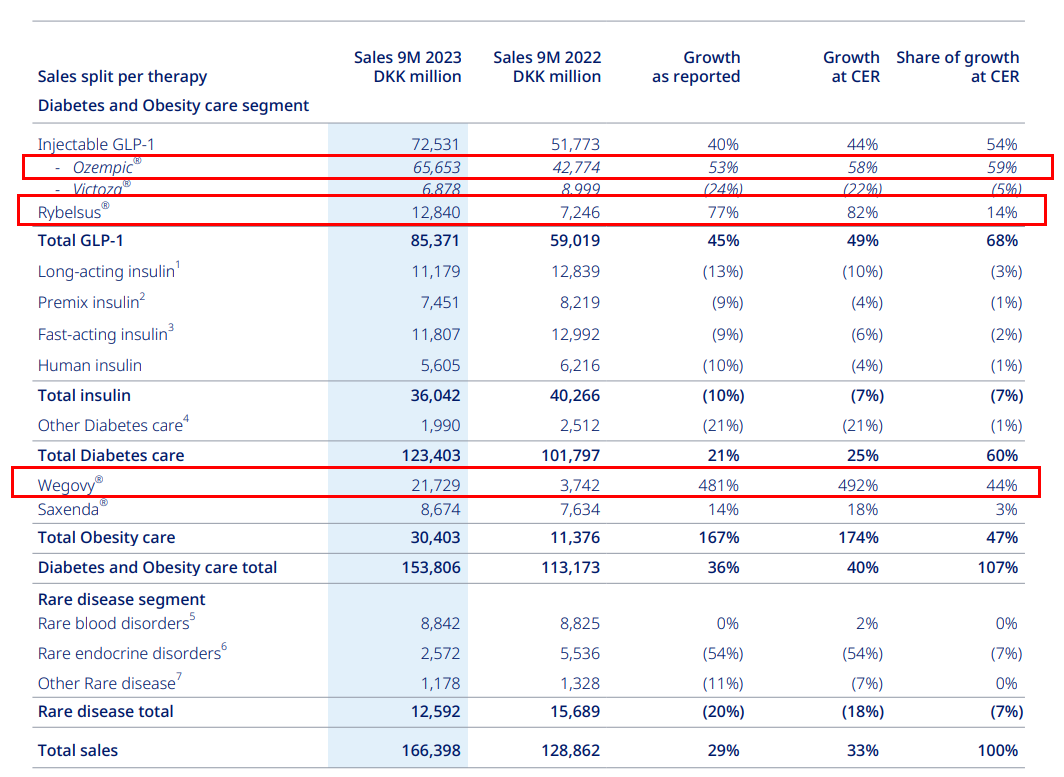The image size is (1064, 777).
Task: Select the 'Premix insulin' row label
Action: (x=91, y=303)
